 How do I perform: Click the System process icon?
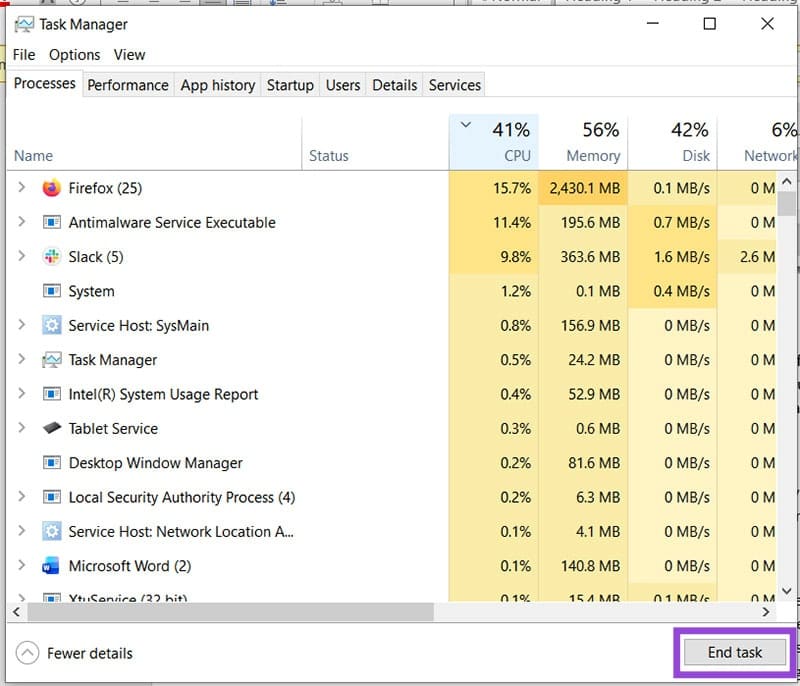click(x=52, y=291)
